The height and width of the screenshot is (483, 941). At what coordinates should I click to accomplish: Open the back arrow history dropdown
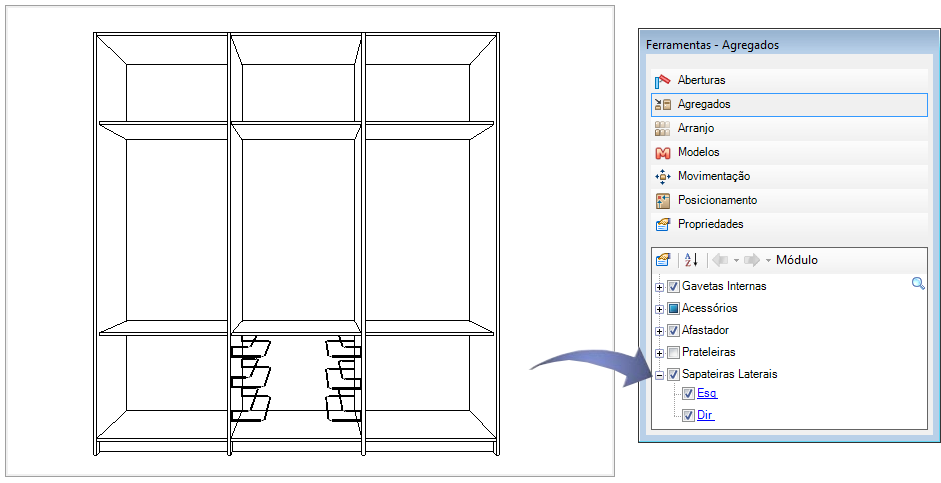click(736, 260)
